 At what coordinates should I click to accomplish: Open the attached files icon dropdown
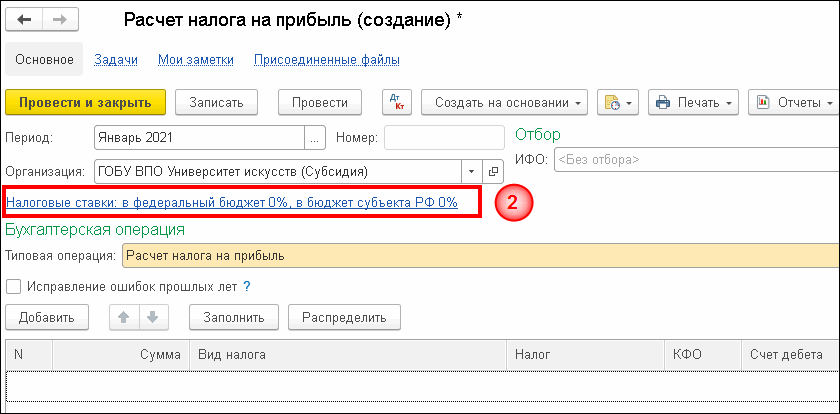click(613, 102)
